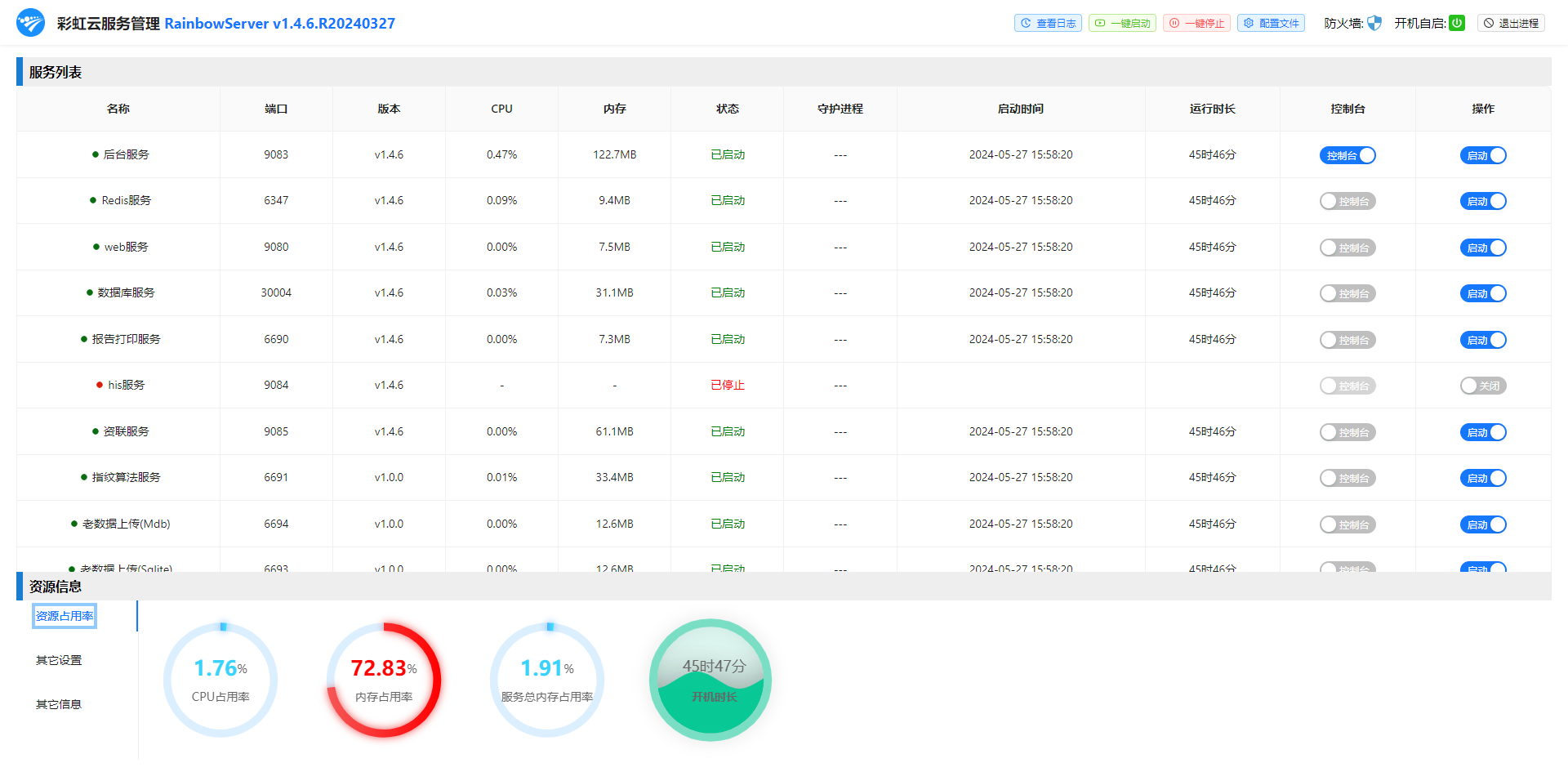Click the 已停止 status of his服务
The image size is (1568, 772).
click(x=728, y=385)
